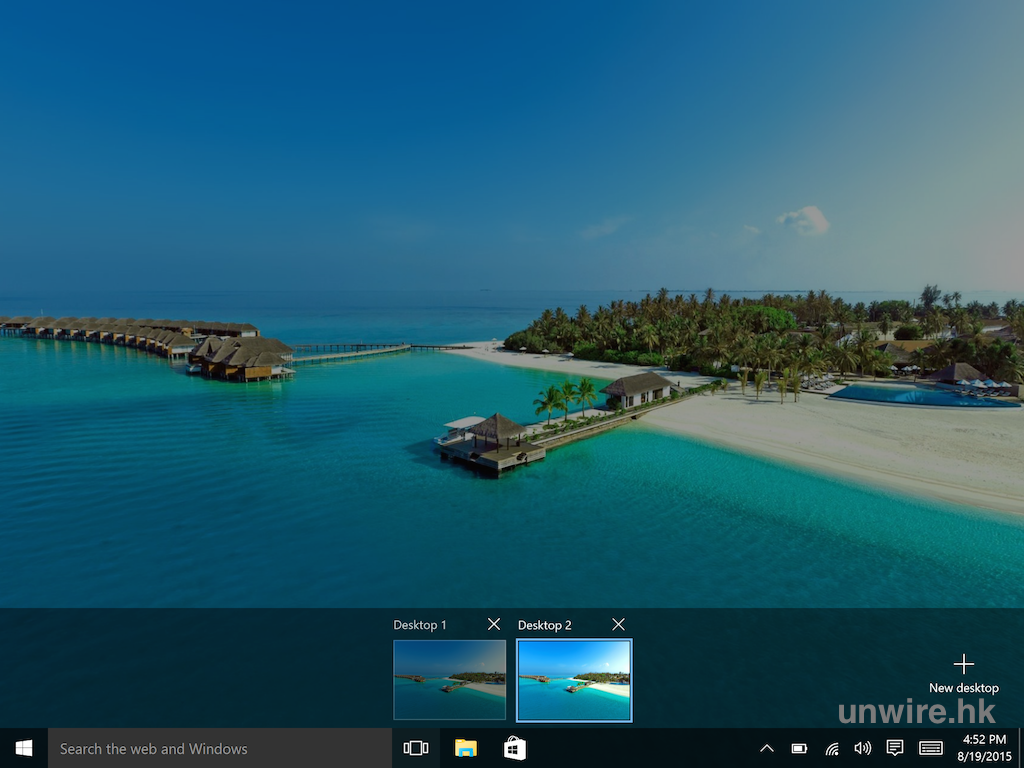Close Desktop 2 with its X
The image size is (1024, 768).
tap(618, 624)
